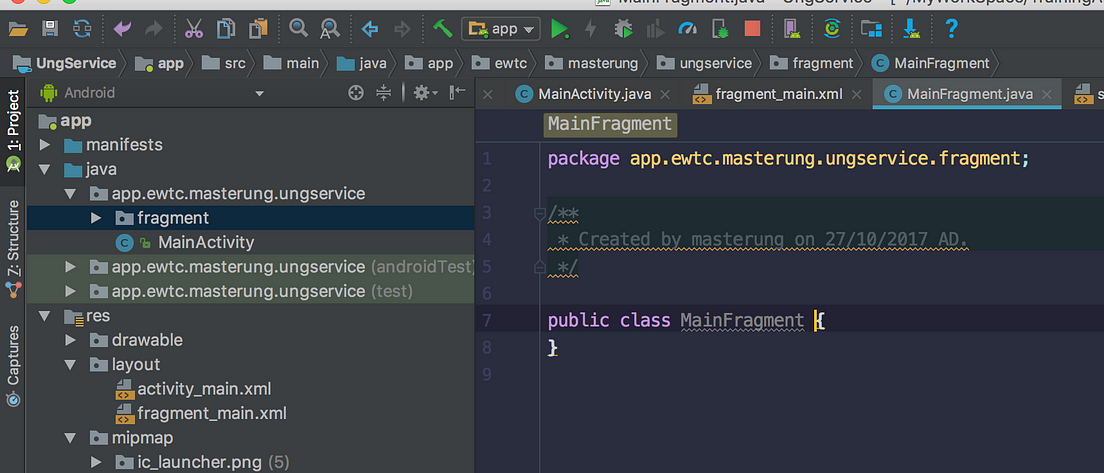The height and width of the screenshot is (473, 1104).
Task: Run the app with green play button
Action: click(x=560, y=29)
